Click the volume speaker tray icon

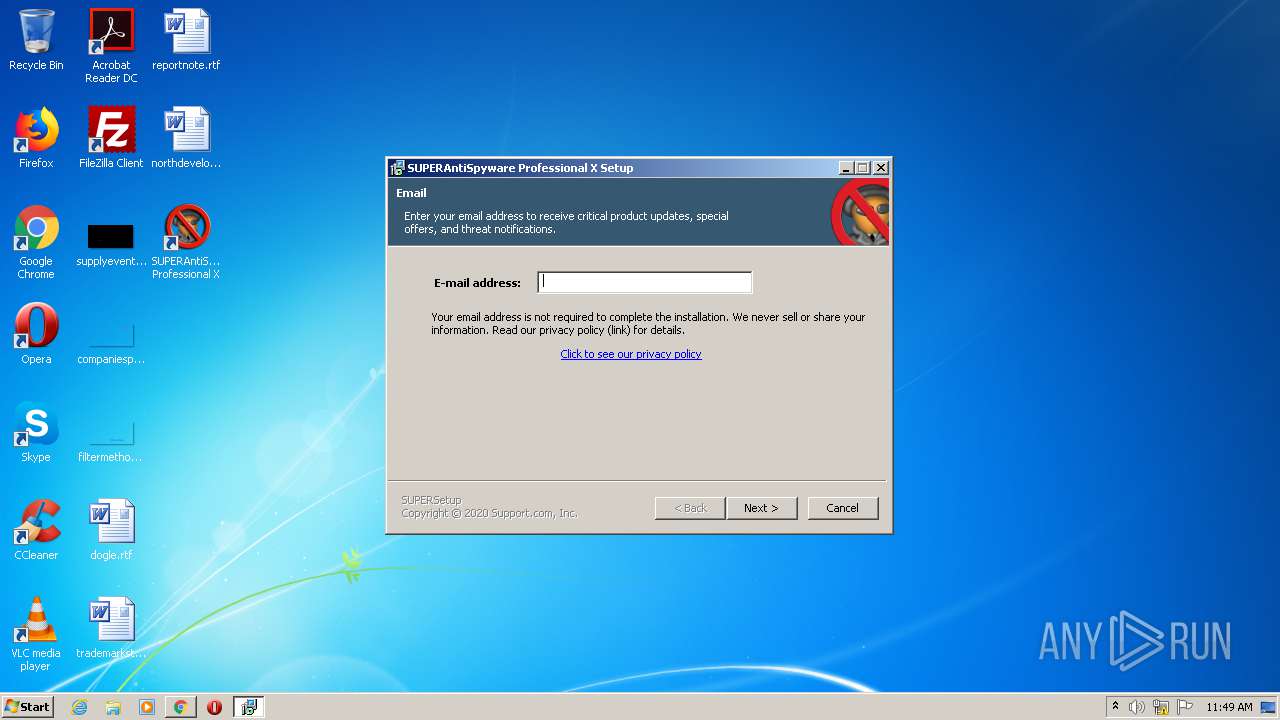[1137, 707]
